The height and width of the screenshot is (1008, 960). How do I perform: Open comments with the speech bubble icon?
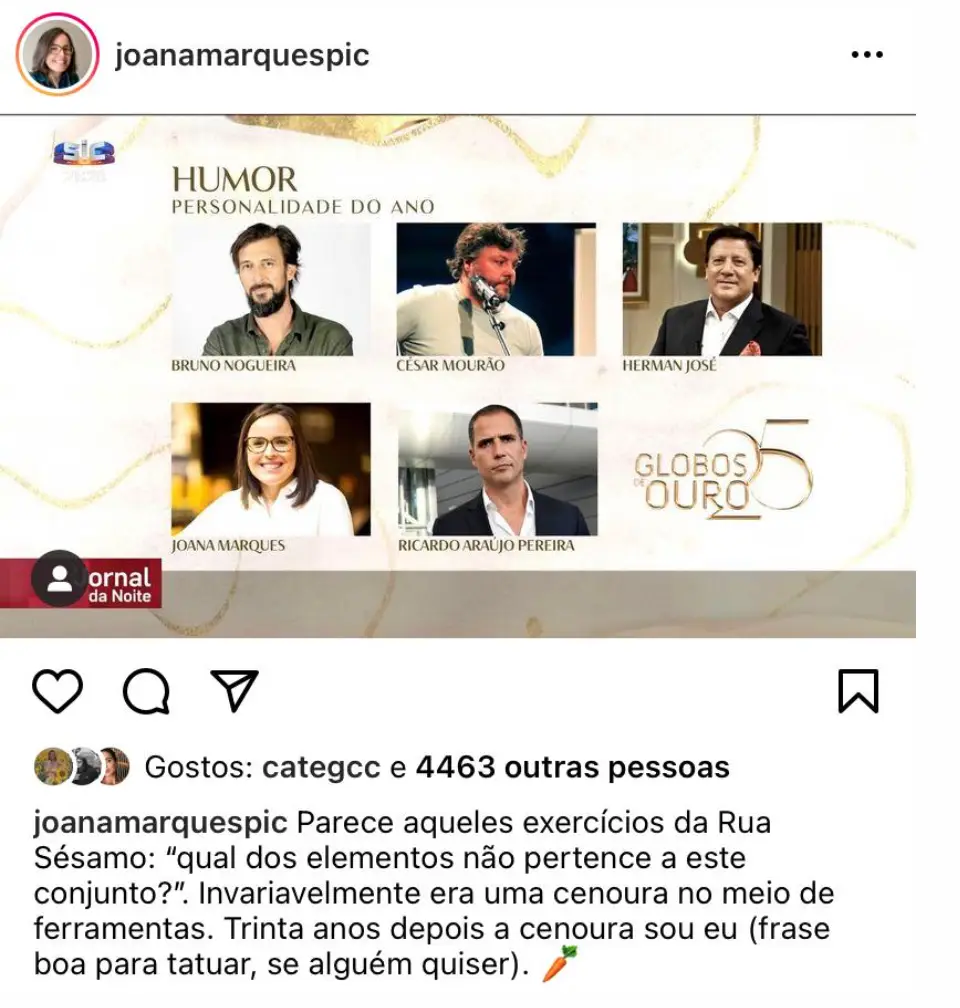coord(147,691)
